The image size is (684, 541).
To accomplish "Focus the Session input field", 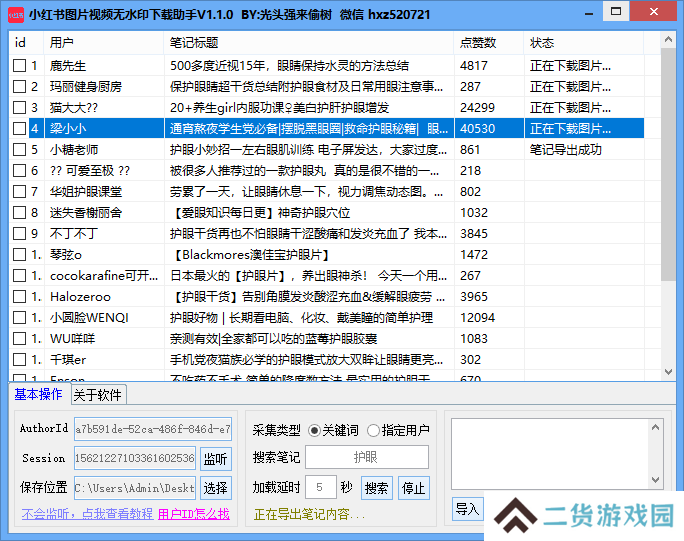I will pyautogui.click(x=135, y=458).
